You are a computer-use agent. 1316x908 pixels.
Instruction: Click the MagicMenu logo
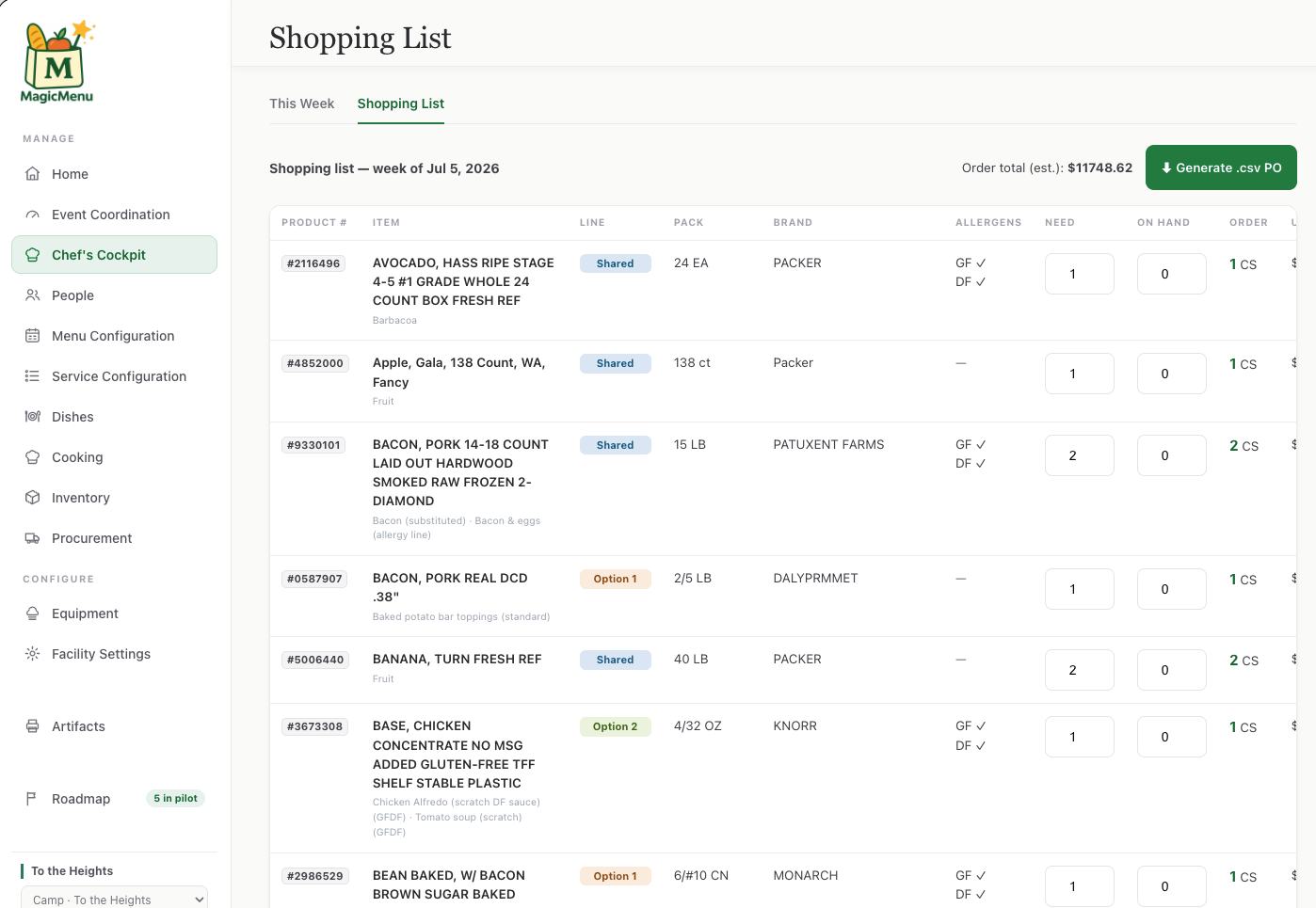[x=57, y=61]
